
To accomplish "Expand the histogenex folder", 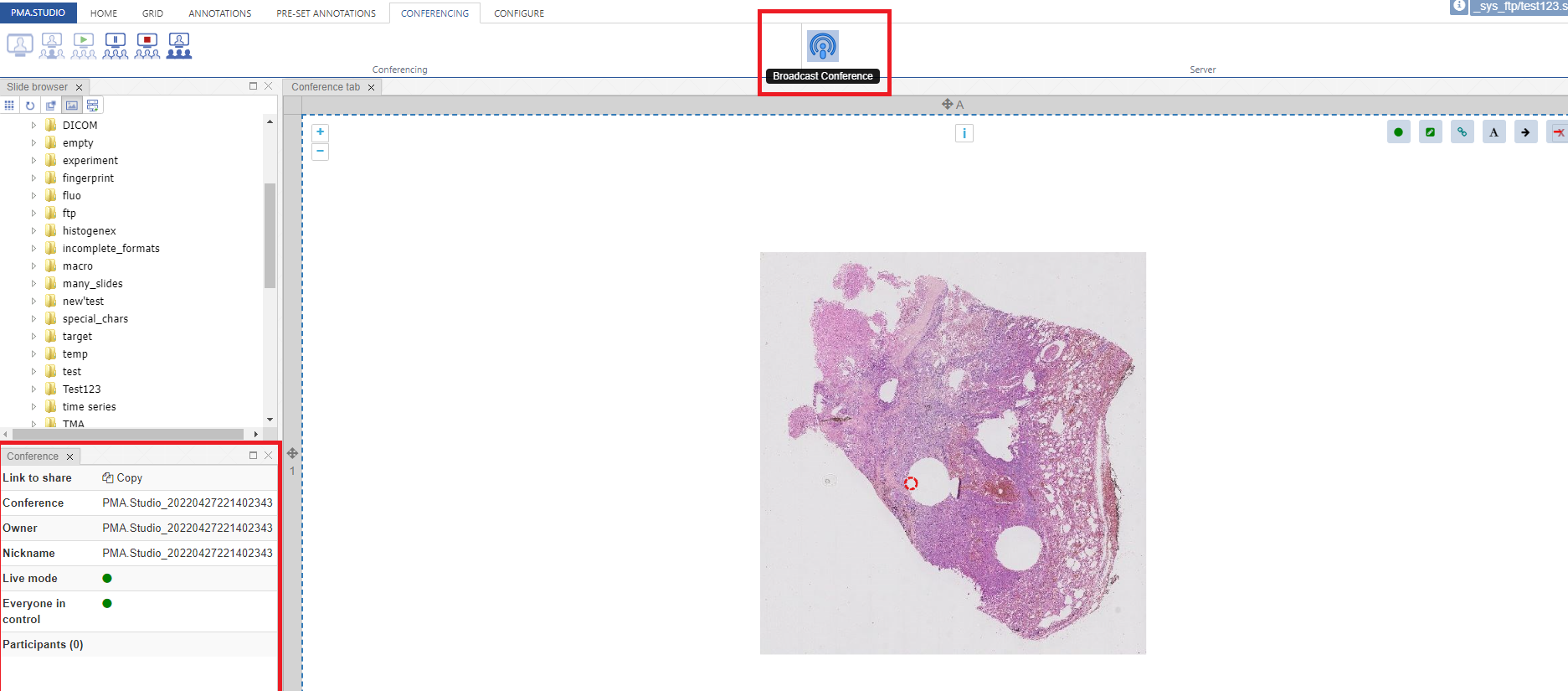I will pos(34,231).
